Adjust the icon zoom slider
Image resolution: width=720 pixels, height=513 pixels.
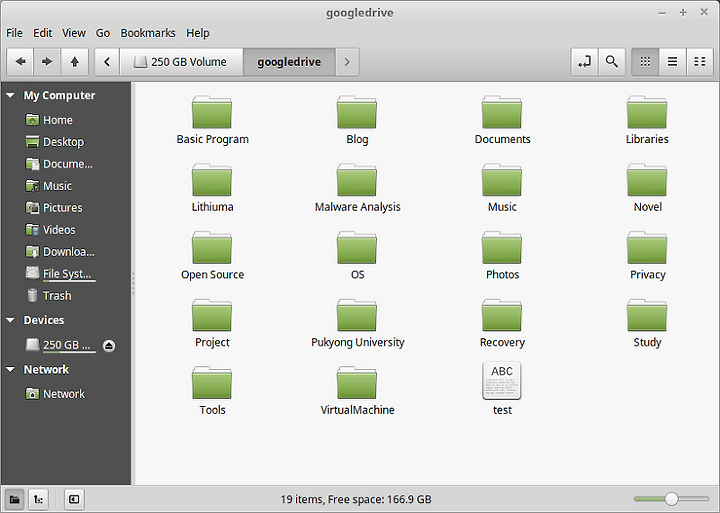[x=671, y=499]
